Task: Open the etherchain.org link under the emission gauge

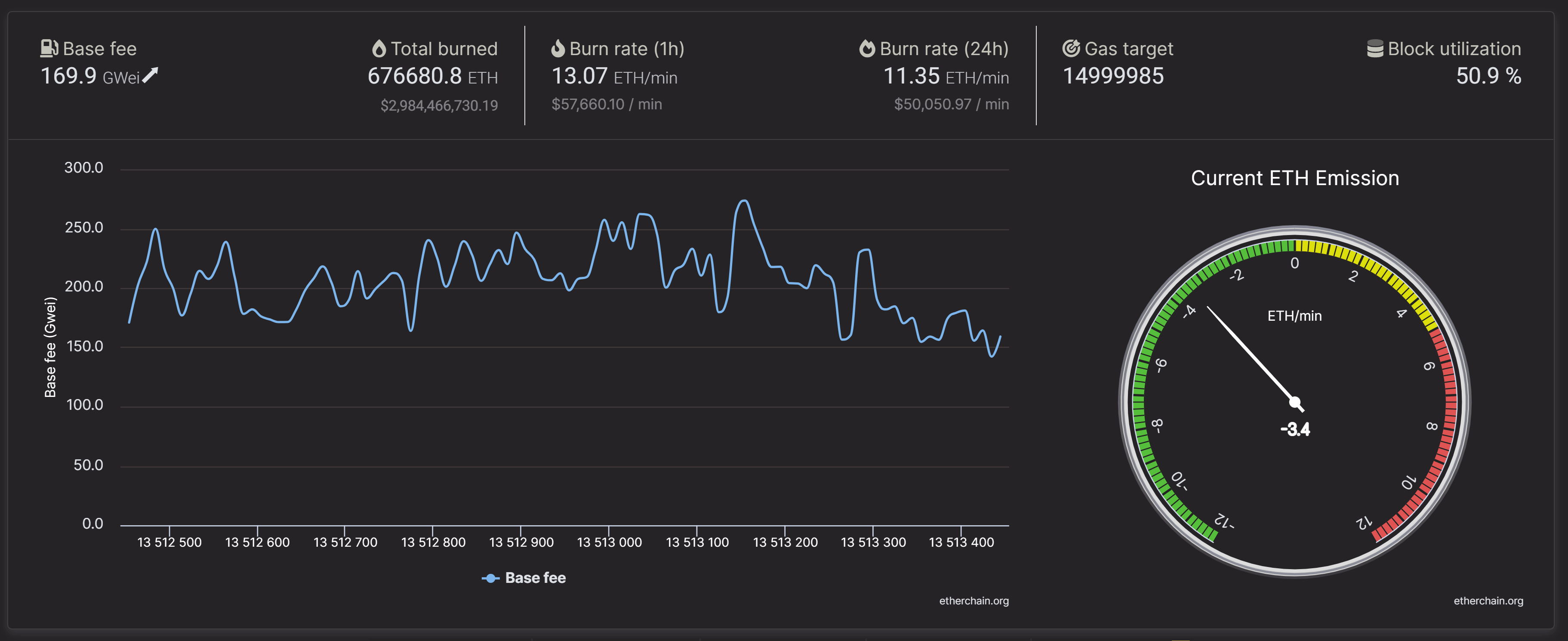Action: coord(1488,601)
